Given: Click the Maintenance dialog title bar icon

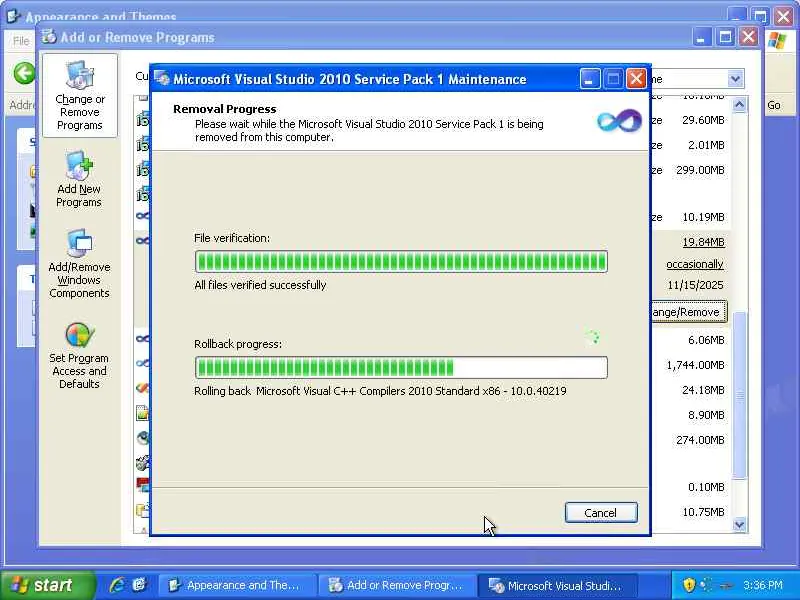Looking at the screenshot, I should coord(162,79).
